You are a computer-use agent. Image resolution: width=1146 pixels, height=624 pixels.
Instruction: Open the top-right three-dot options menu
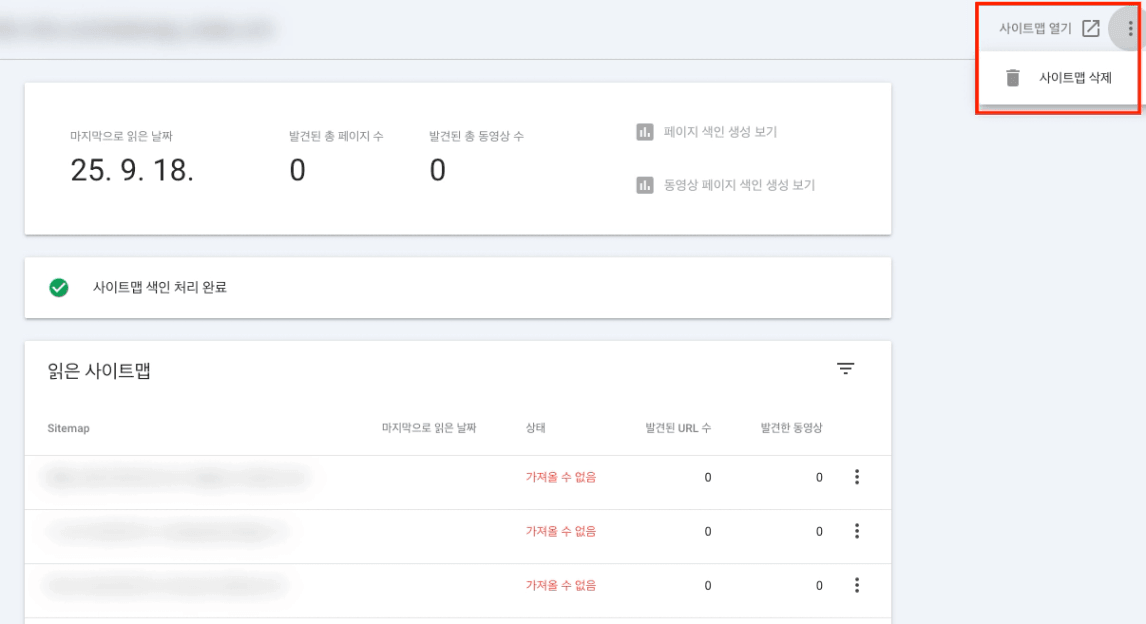[1130, 28]
